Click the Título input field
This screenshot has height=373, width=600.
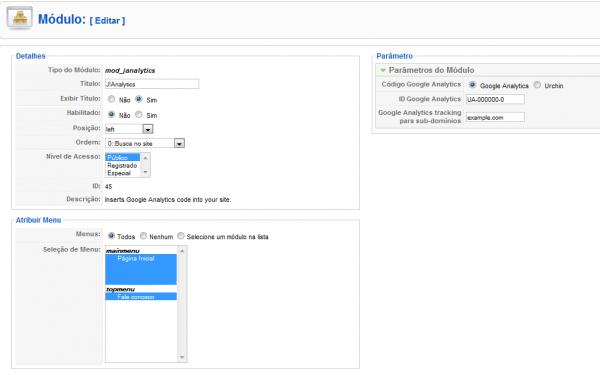pyautogui.click(x=152, y=84)
